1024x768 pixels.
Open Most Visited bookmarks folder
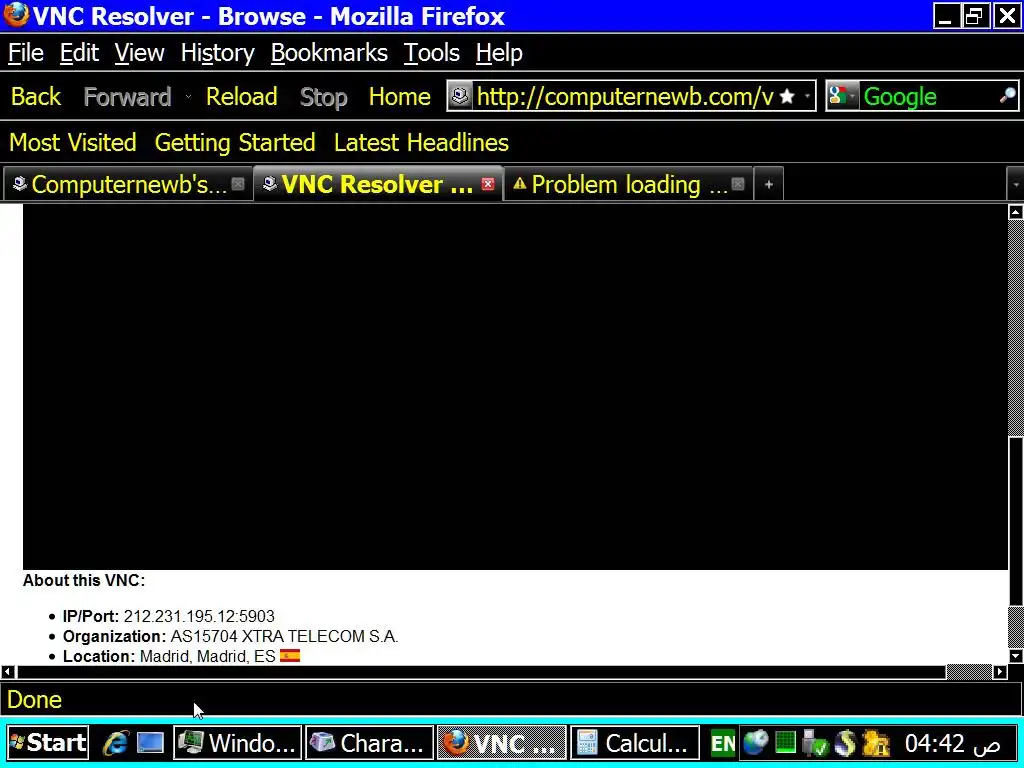click(x=72, y=142)
